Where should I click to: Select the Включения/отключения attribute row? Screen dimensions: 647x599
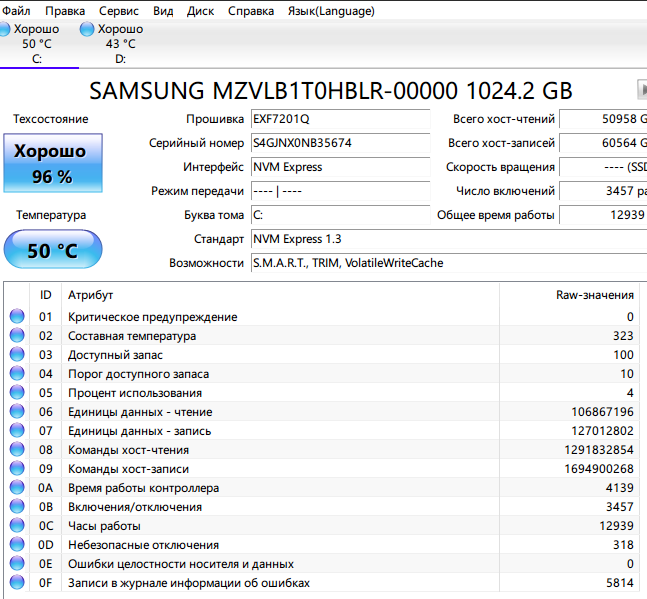pyautogui.click(x=300, y=507)
